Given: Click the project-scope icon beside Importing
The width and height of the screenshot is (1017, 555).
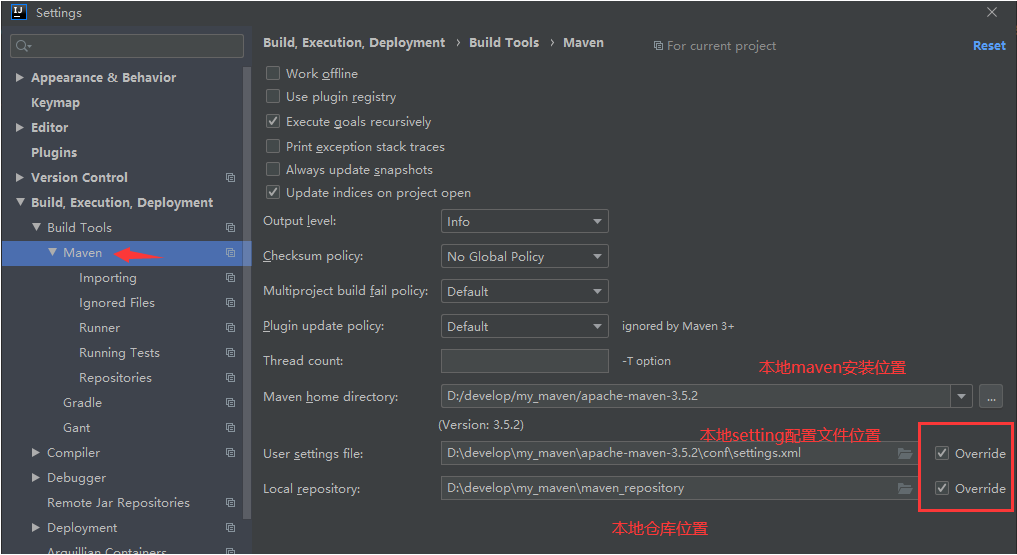Looking at the screenshot, I should point(230,278).
